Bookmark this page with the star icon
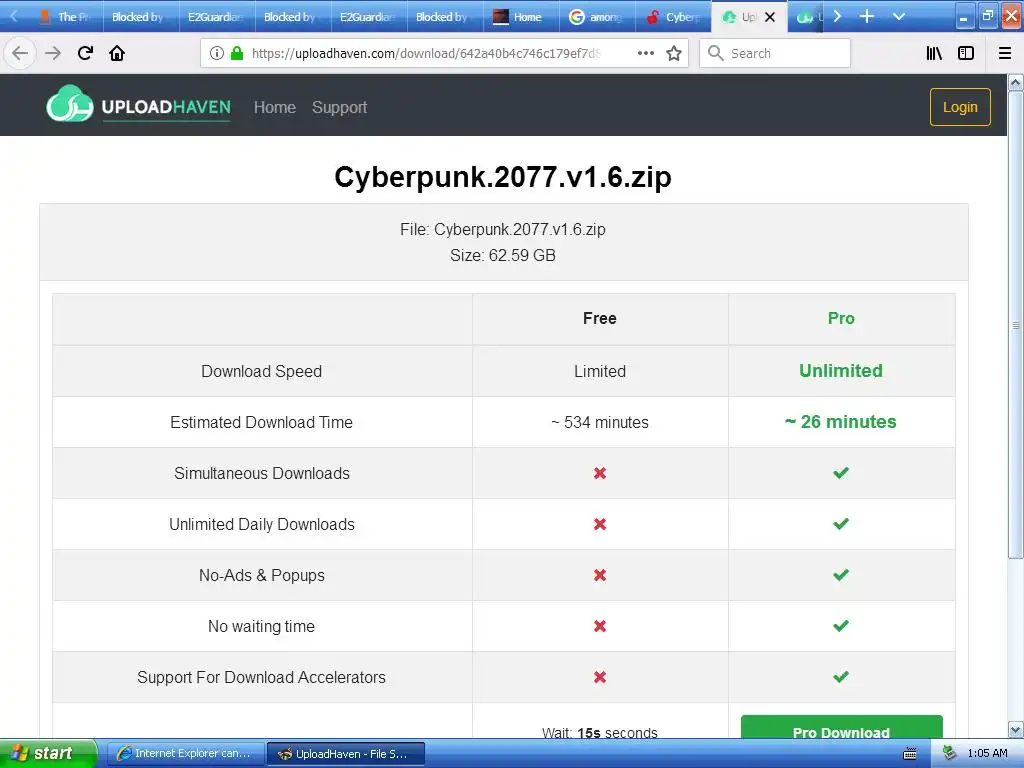1024x768 pixels. [x=674, y=54]
